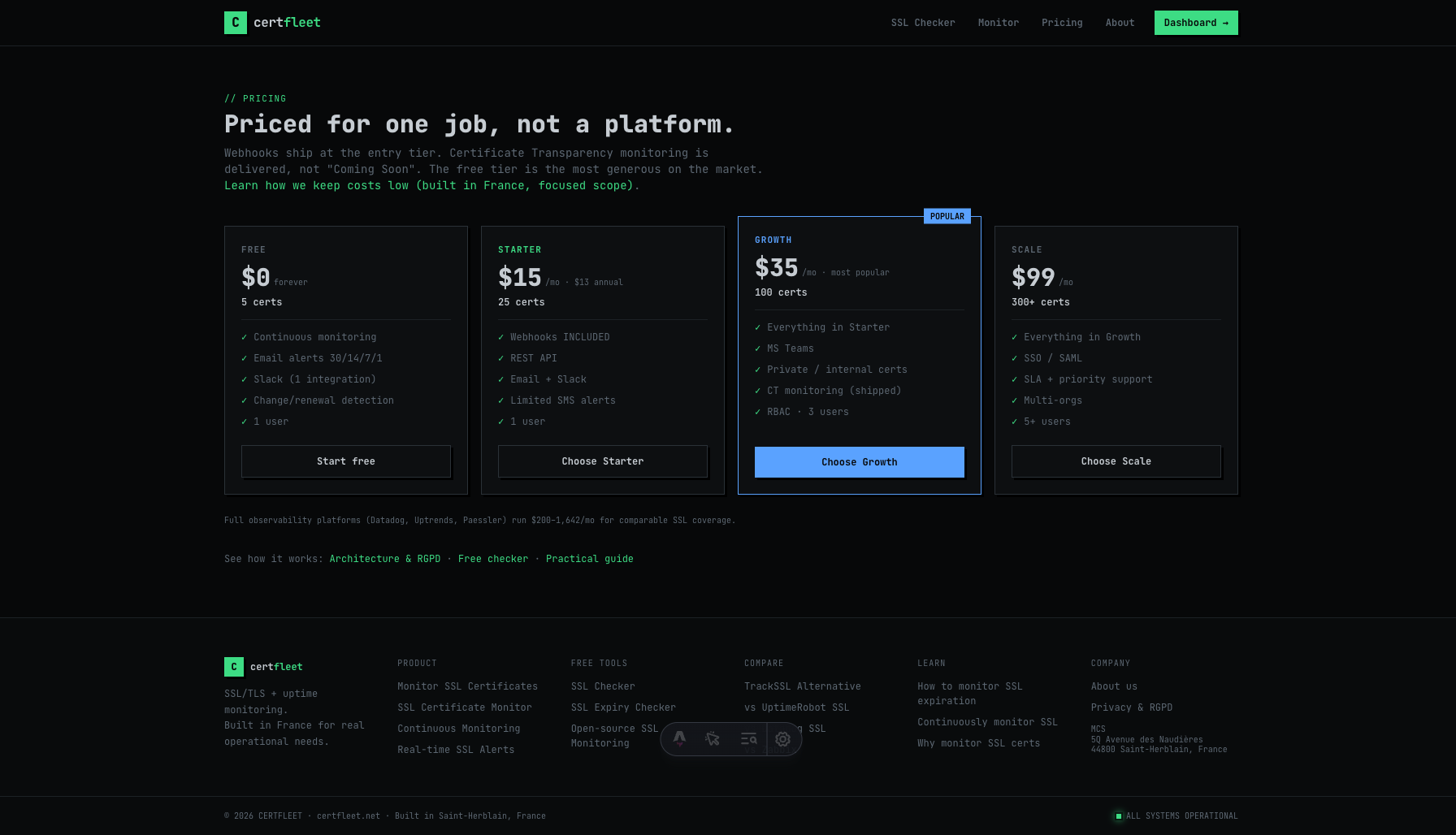1456x835 pixels.
Task: Open footer link SSL Certificate Monitor
Action: pyautogui.click(x=465, y=707)
